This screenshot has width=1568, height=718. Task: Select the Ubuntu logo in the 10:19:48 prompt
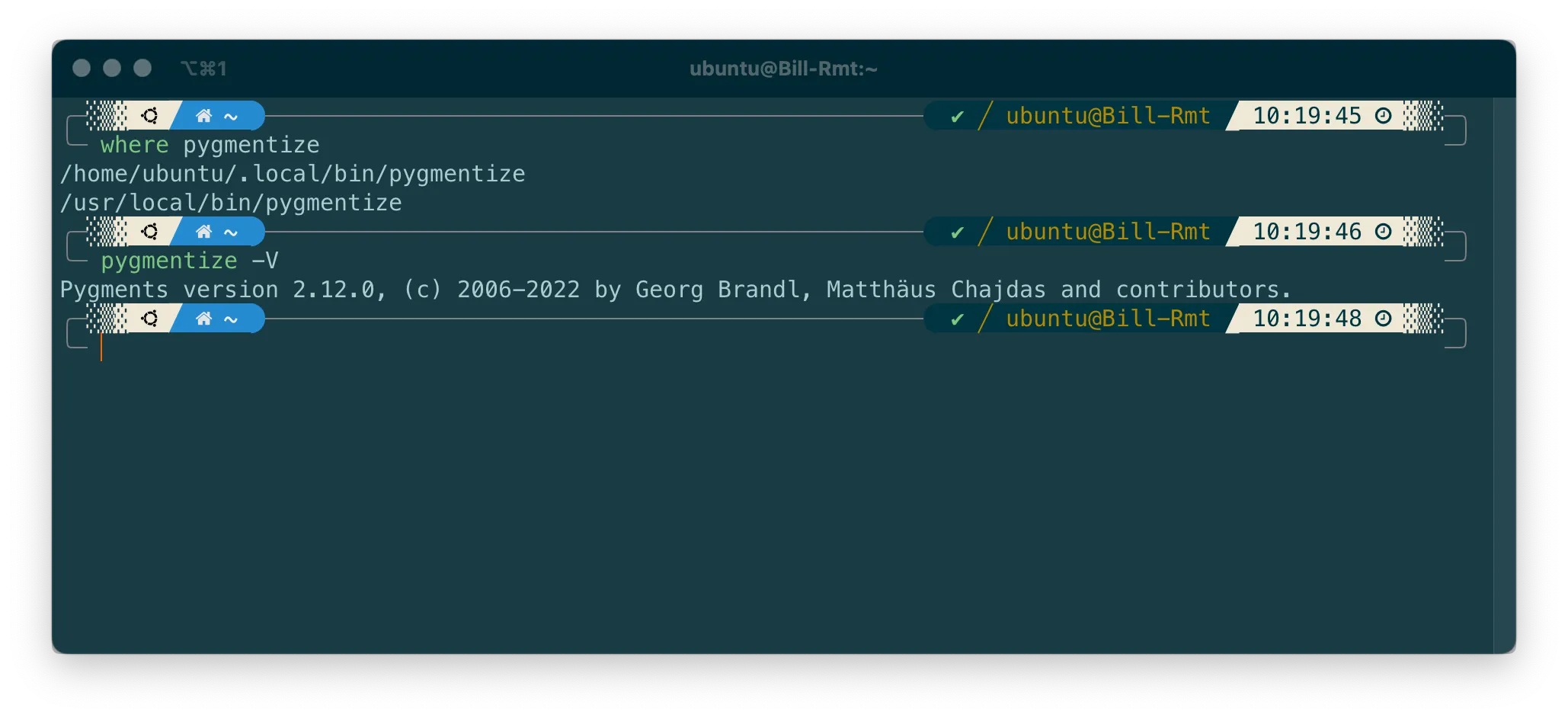pyautogui.click(x=149, y=319)
